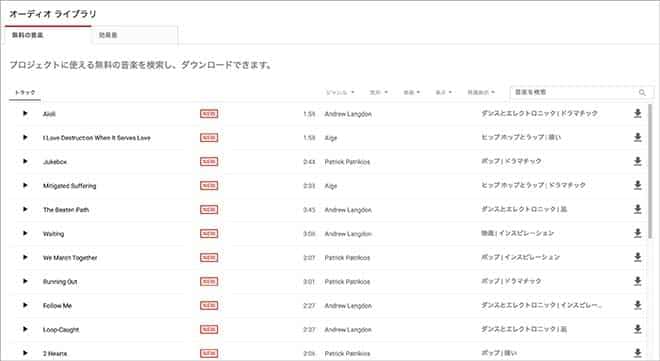
Task: Download The Beaten Path track
Action: pyautogui.click(x=638, y=209)
